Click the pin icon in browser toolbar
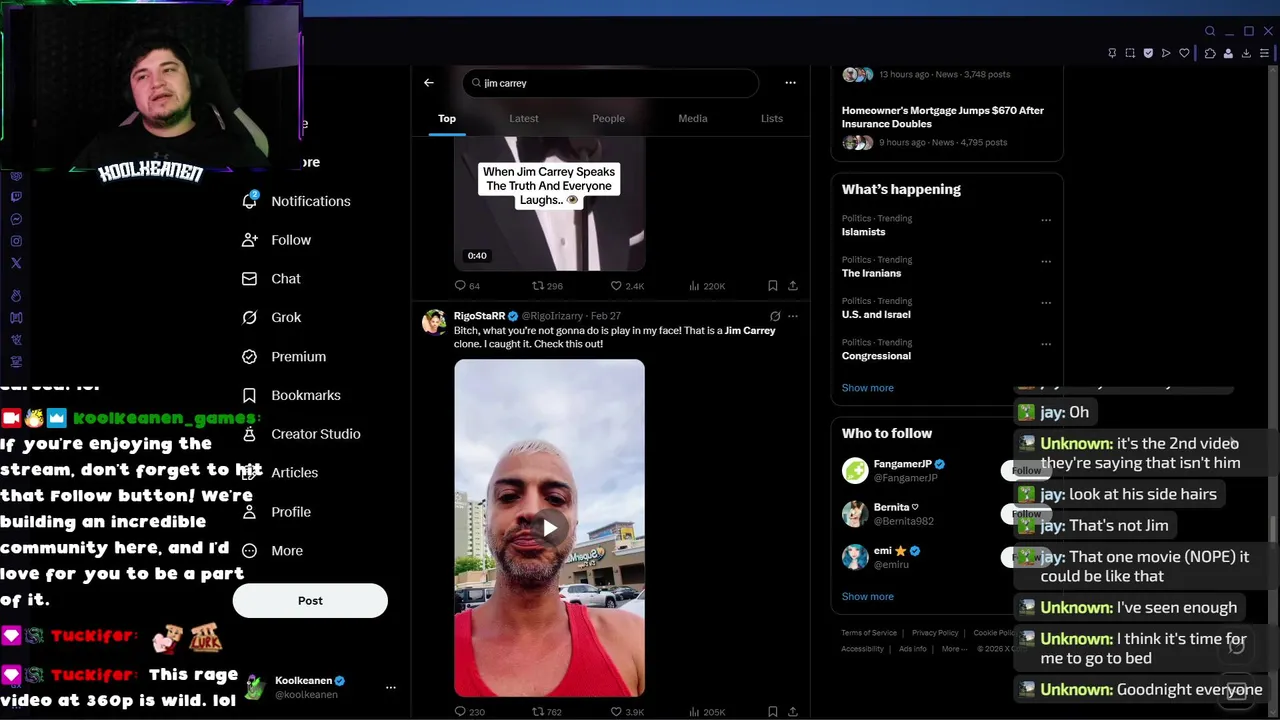1280x720 pixels. [1112, 53]
